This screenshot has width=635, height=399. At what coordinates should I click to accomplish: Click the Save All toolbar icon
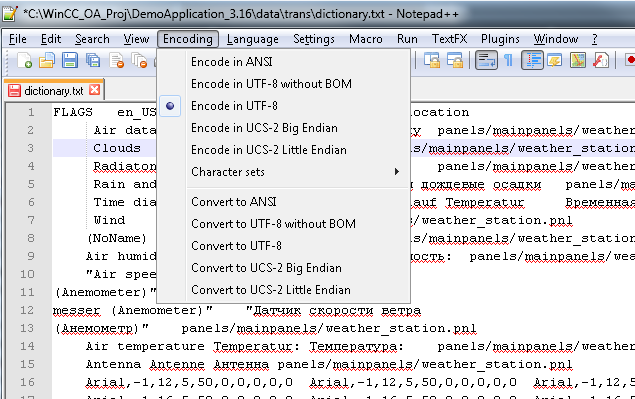click(93, 61)
